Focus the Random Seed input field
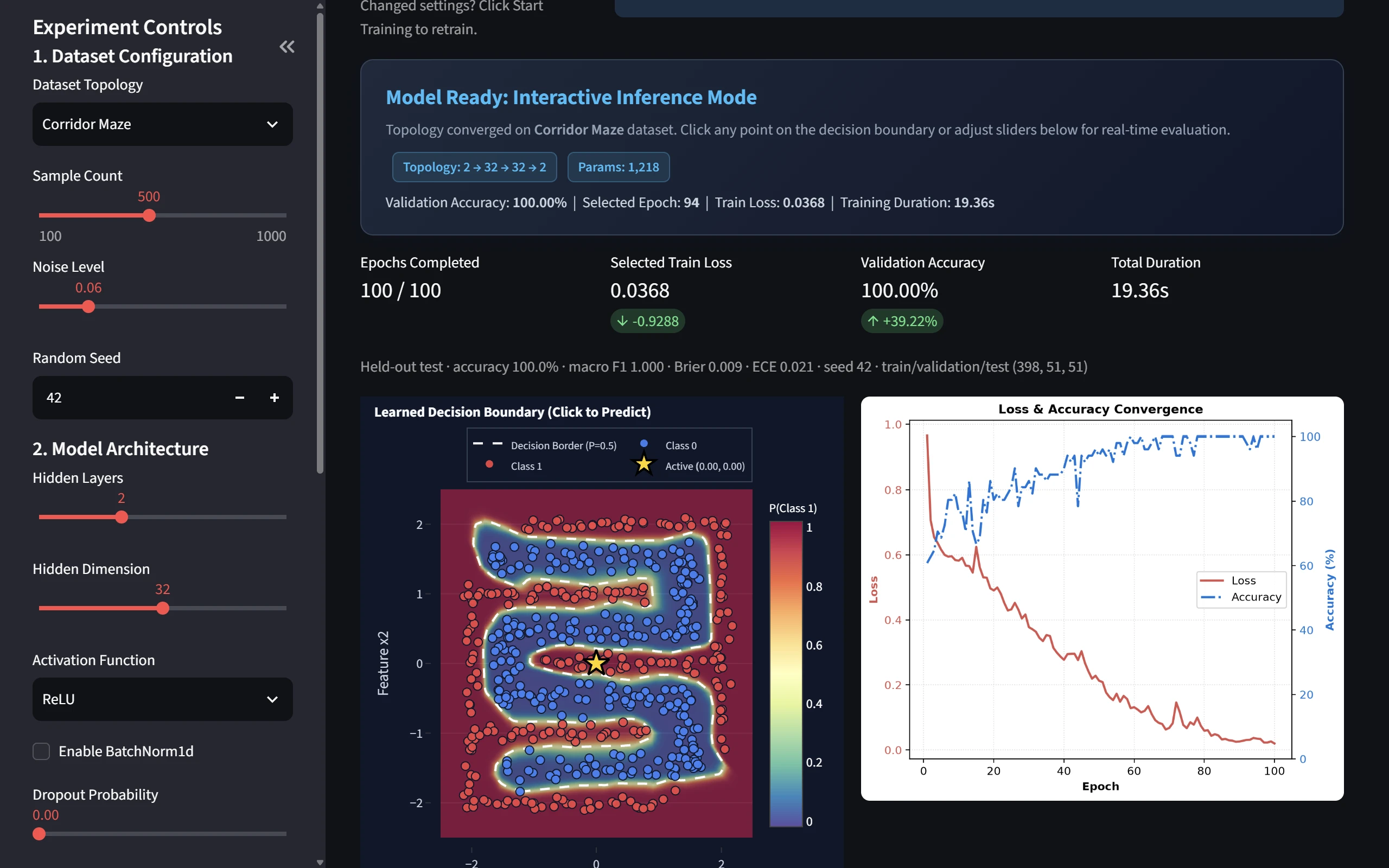This screenshot has height=868, width=1389. pos(129,397)
